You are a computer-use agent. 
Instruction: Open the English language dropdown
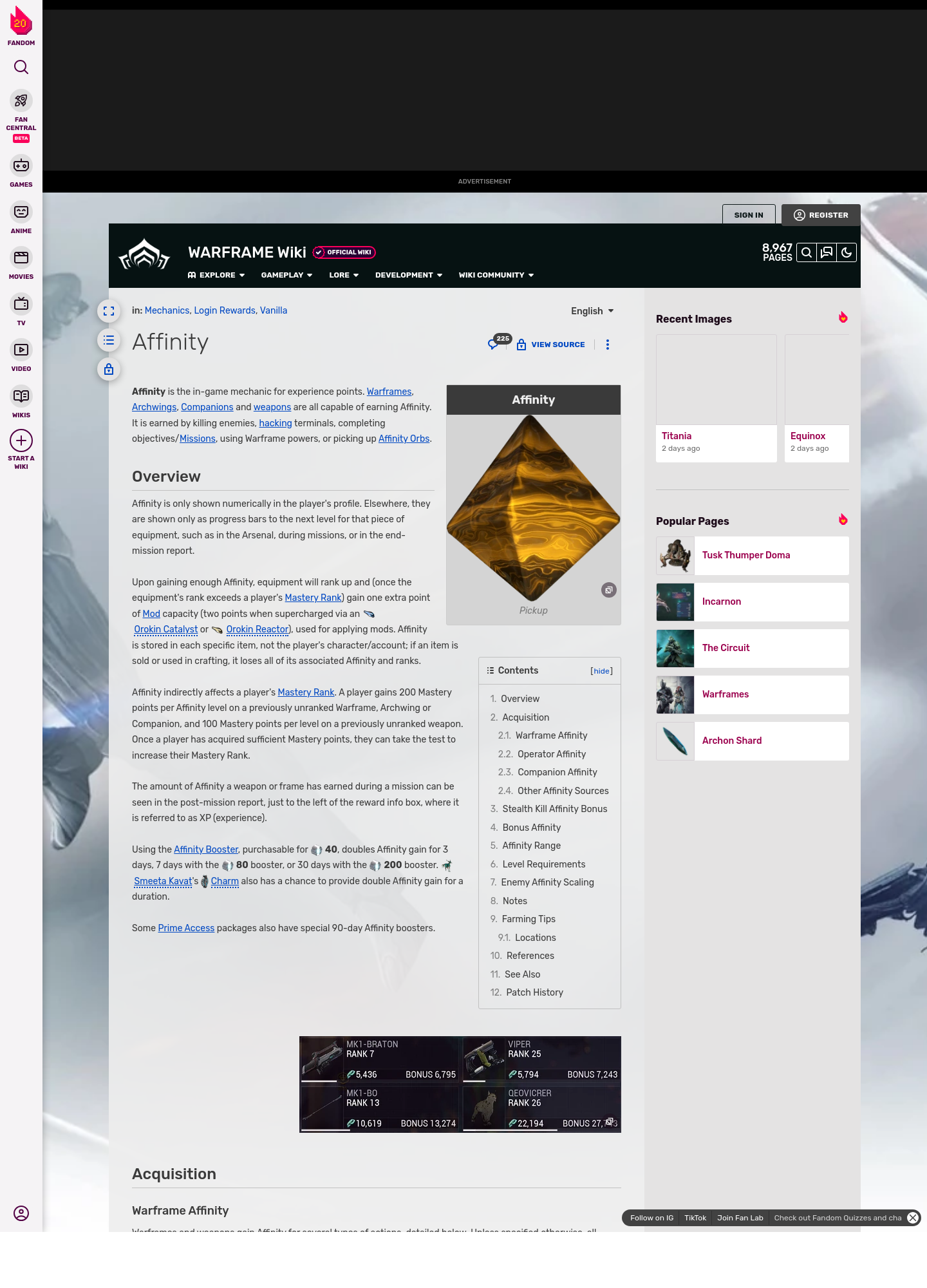[592, 311]
